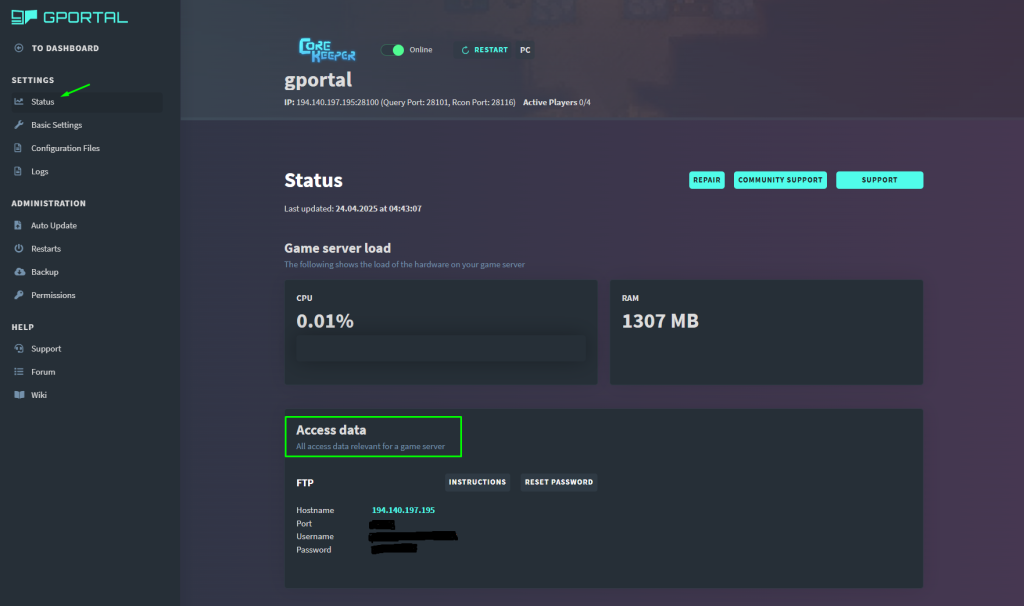Viewport: 1024px width, 606px height.
Task: Click Reset Password for FTP
Action: pyautogui.click(x=559, y=482)
